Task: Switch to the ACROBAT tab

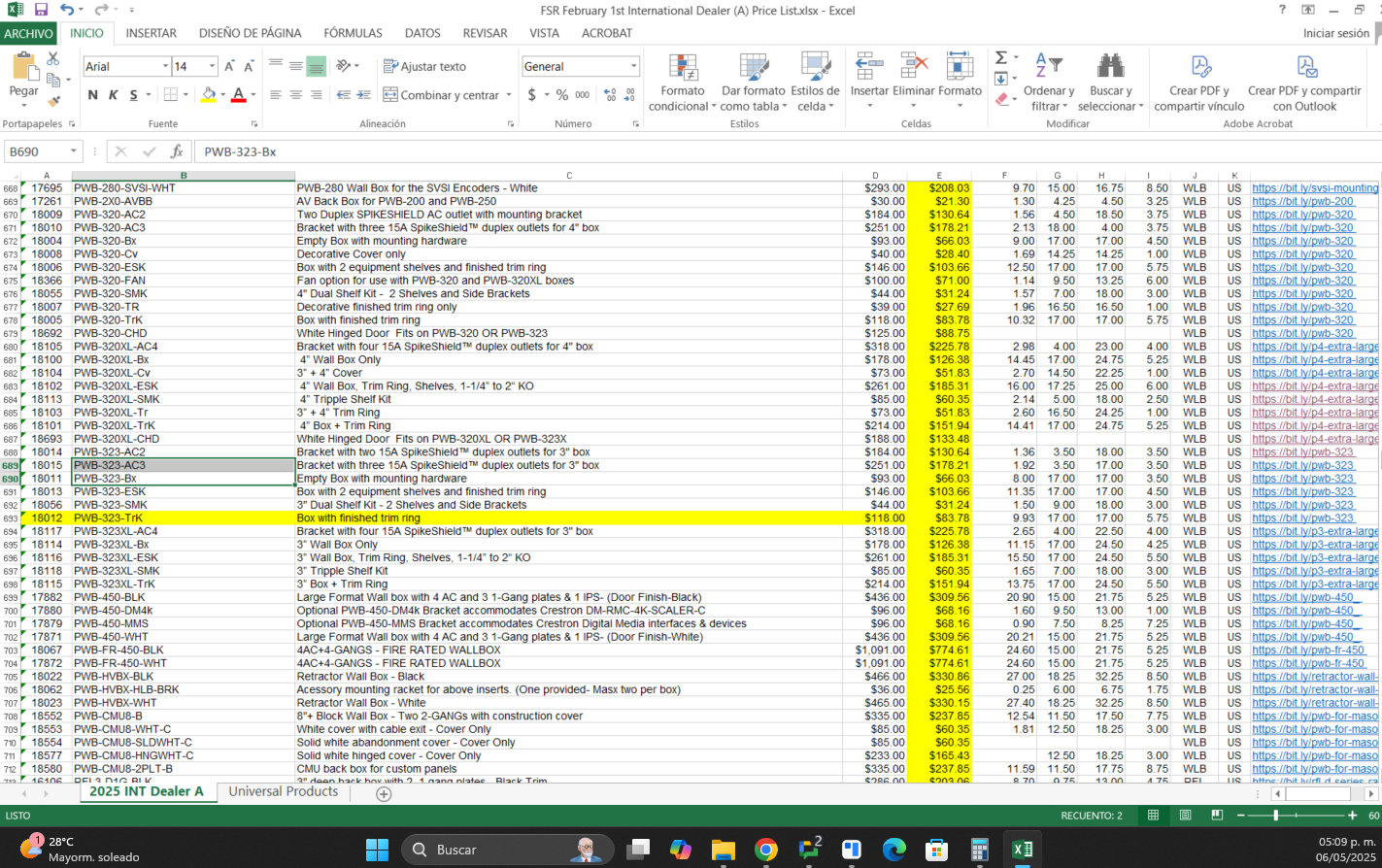Action: (x=607, y=33)
